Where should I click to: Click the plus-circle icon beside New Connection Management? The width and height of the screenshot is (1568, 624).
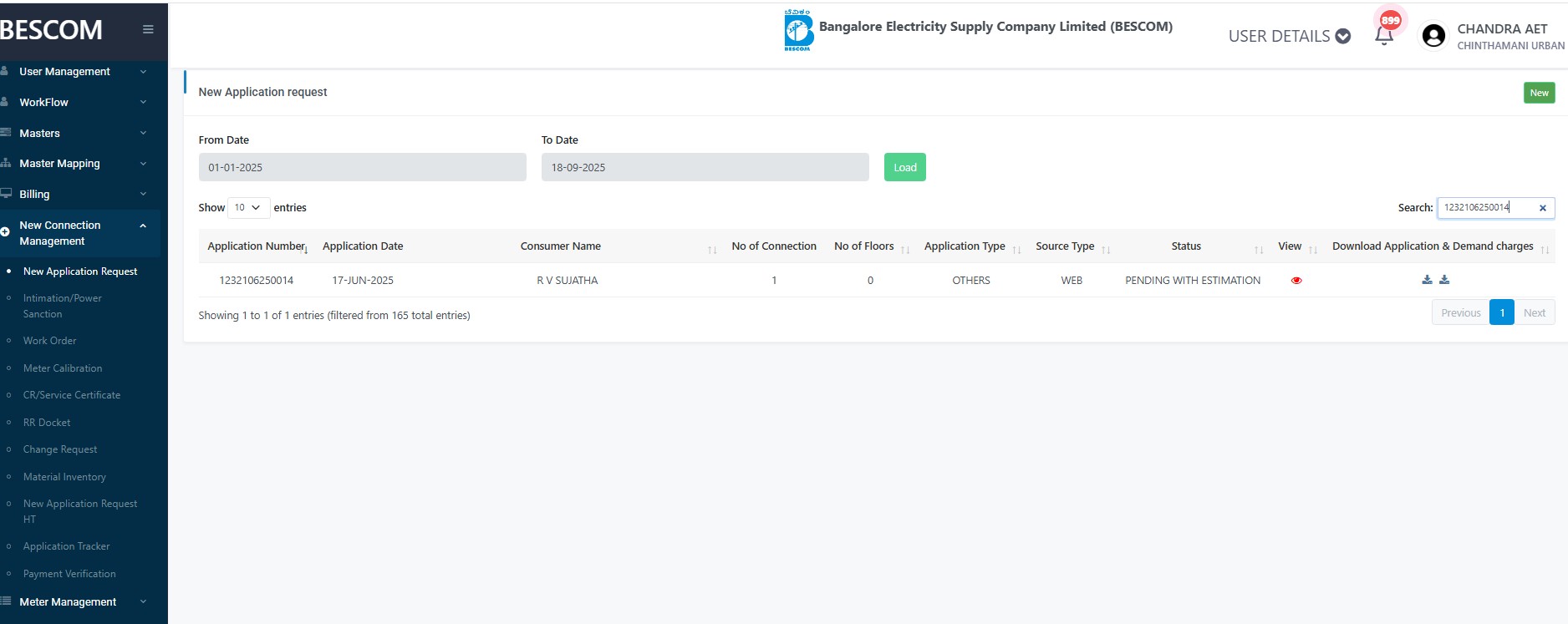[5, 231]
